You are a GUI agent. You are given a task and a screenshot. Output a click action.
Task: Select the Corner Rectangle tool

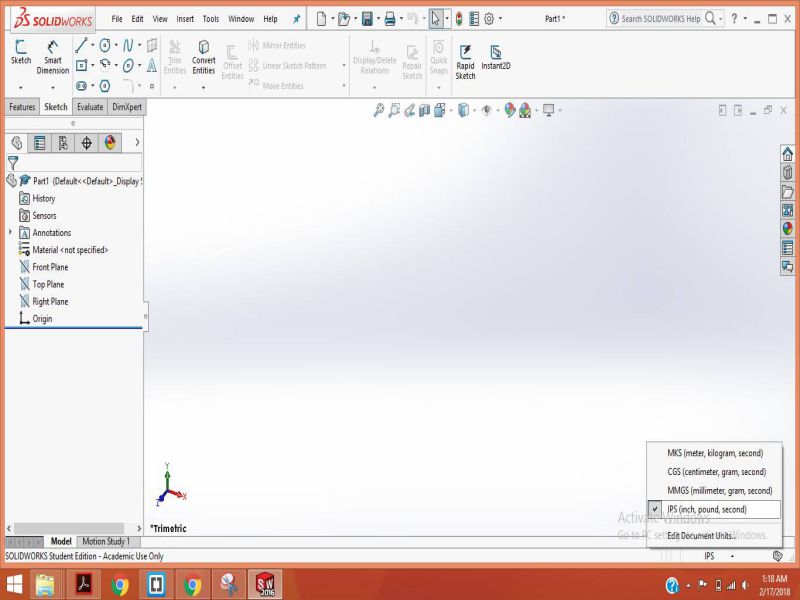point(81,65)
